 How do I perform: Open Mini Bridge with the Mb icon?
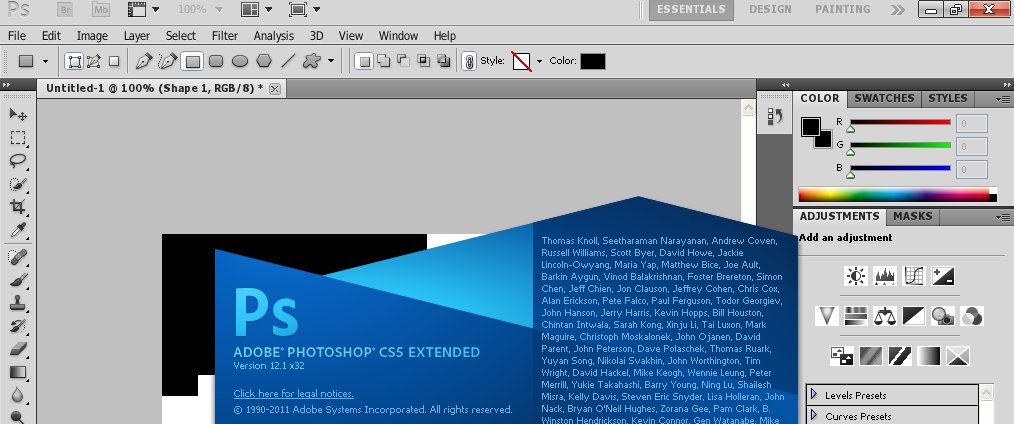(x=101, y=9)
